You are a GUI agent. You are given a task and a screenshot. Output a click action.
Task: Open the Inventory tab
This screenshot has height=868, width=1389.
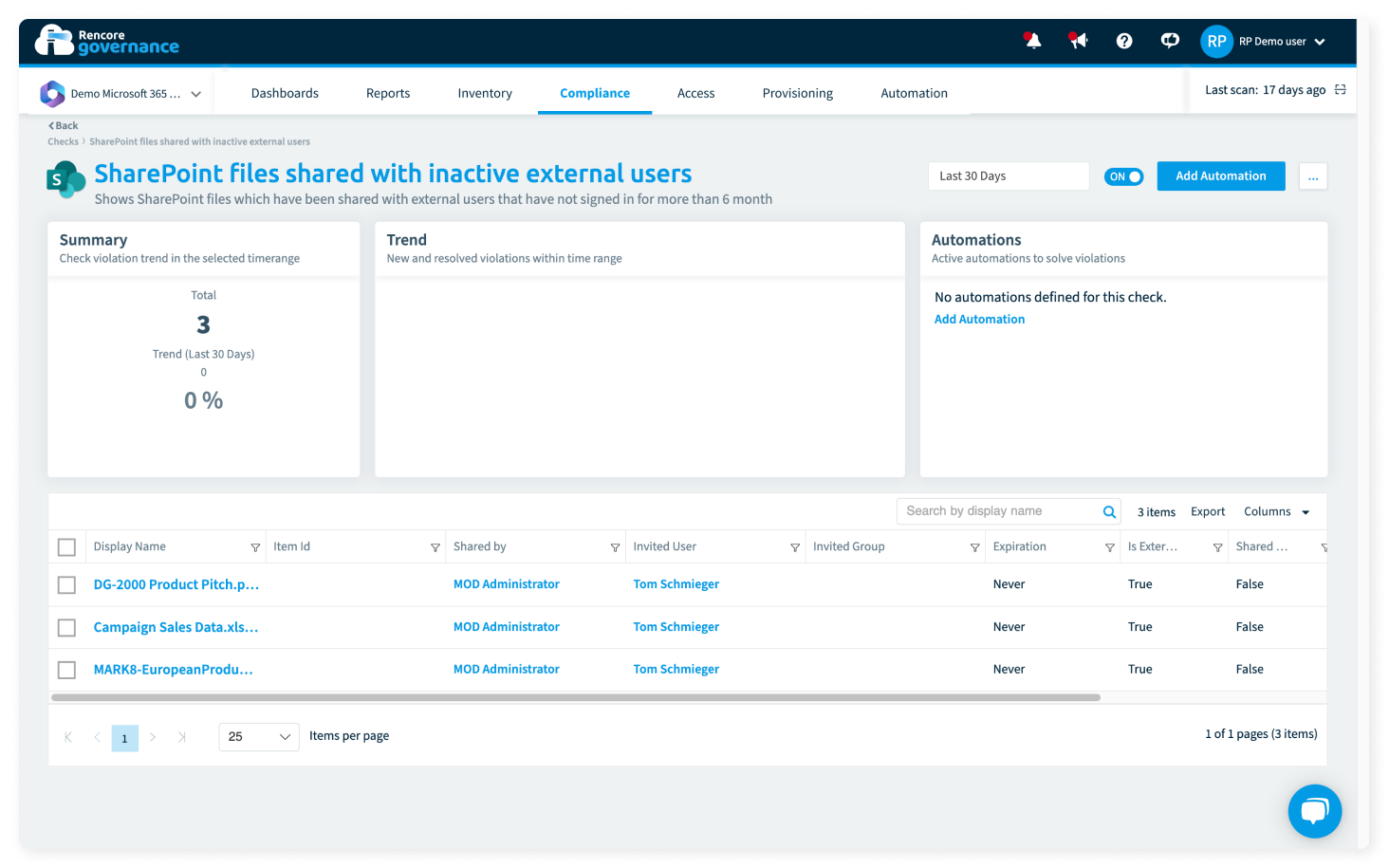pyautogui.click(x=485, y=93)
